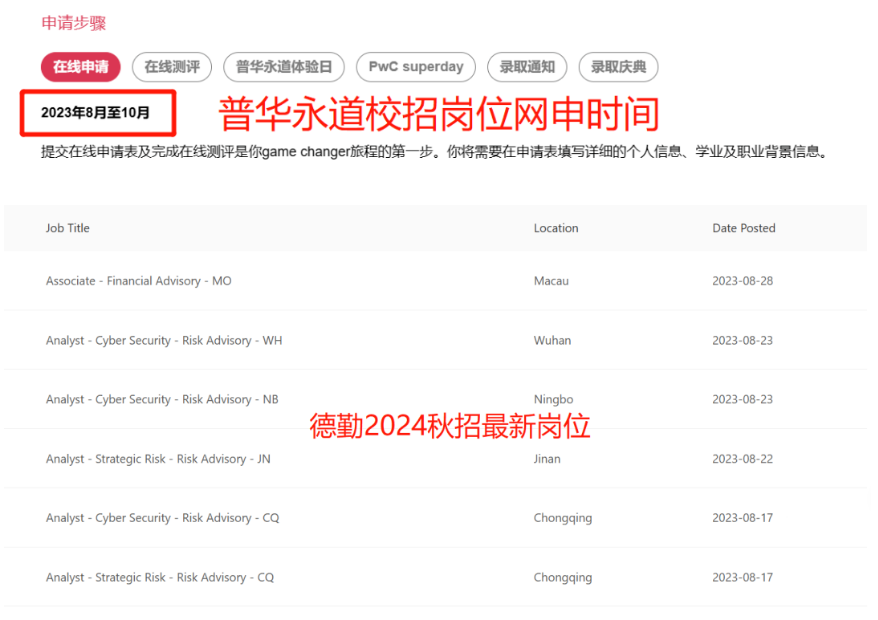This screenshot has height=620, width=878.
Task: Click the Jinan location cell
Action: [547, 459]
